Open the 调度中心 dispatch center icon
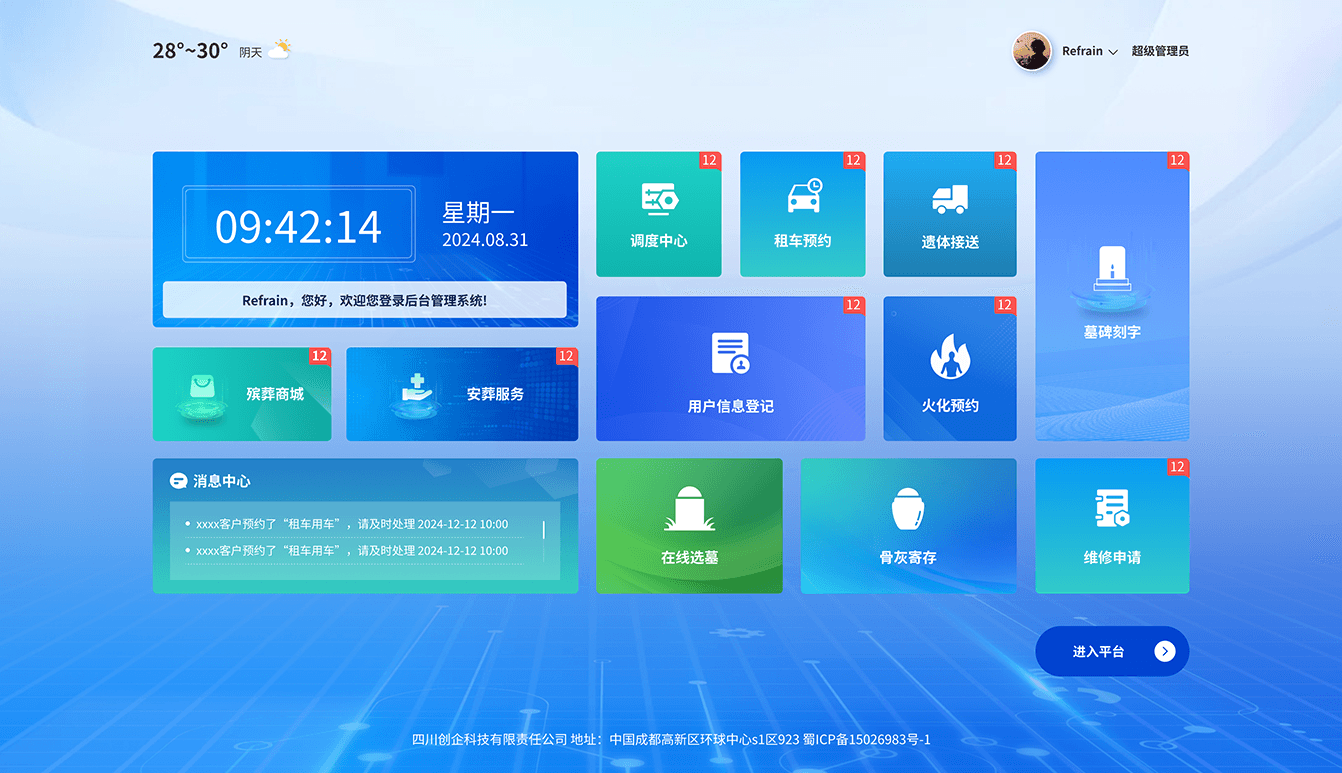This screenshot has height=773, width=1342. click(659, 199)
